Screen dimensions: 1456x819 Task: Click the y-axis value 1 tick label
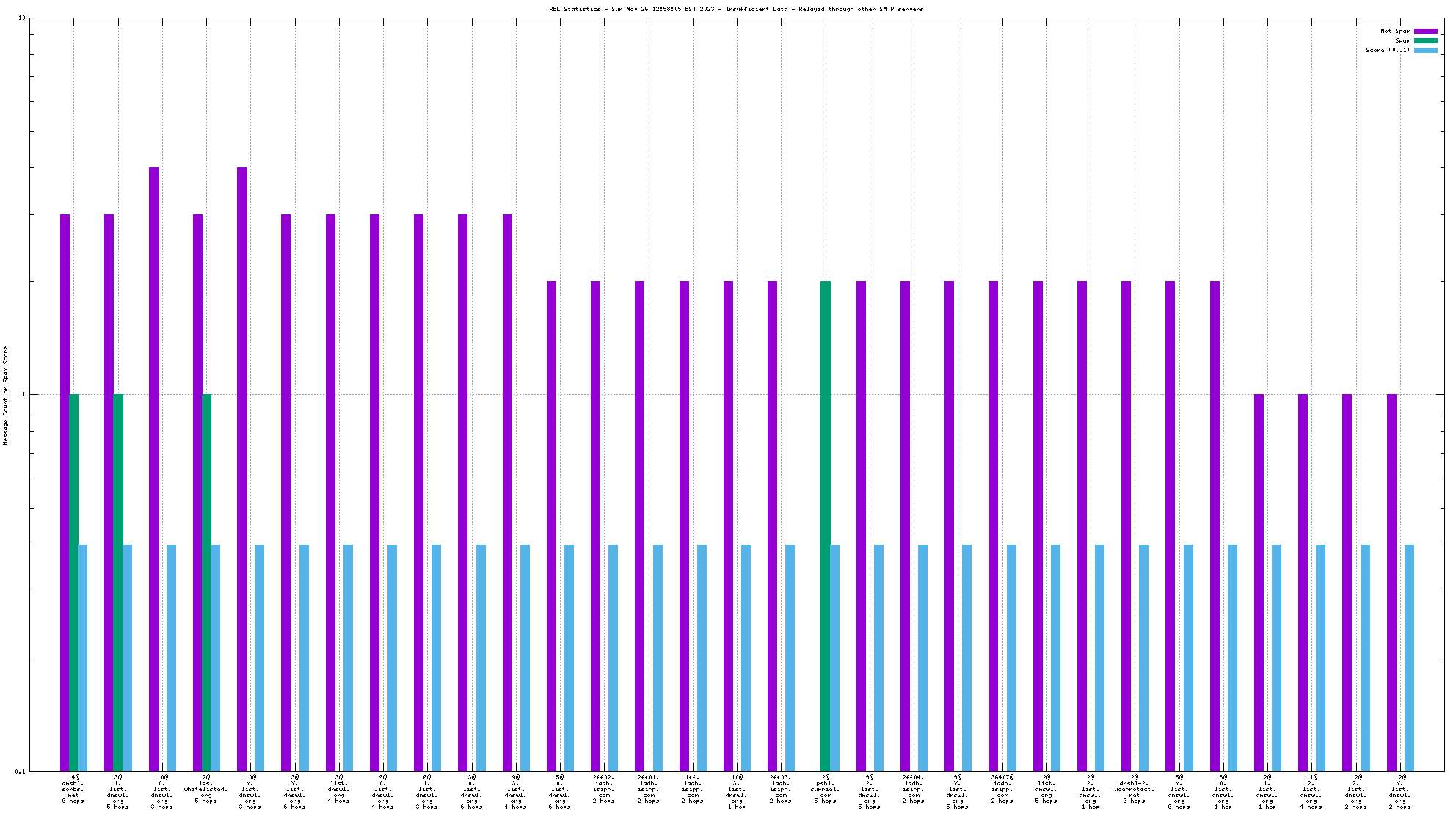(x=23, y=395)
